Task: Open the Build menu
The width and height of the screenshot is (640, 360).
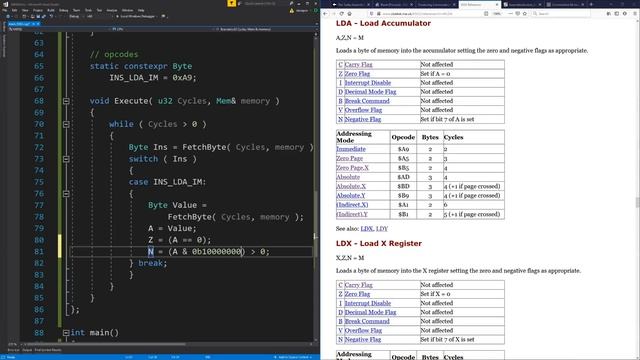Action: tap(51, 10)
